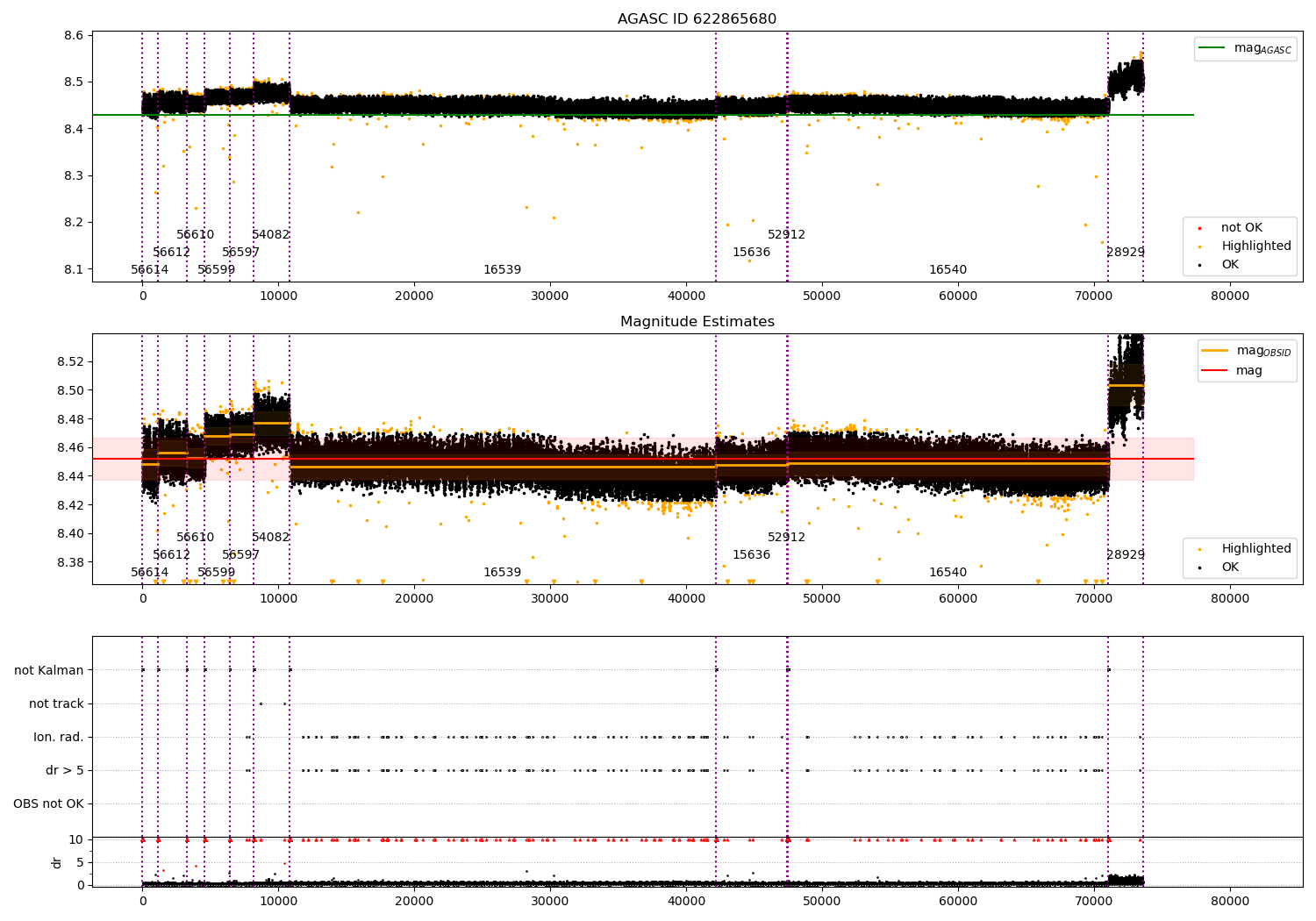This screenshot has width=1316, height=921.
Task: Click the rotated 'dr' axis label
Action: (x=57, y=862)
